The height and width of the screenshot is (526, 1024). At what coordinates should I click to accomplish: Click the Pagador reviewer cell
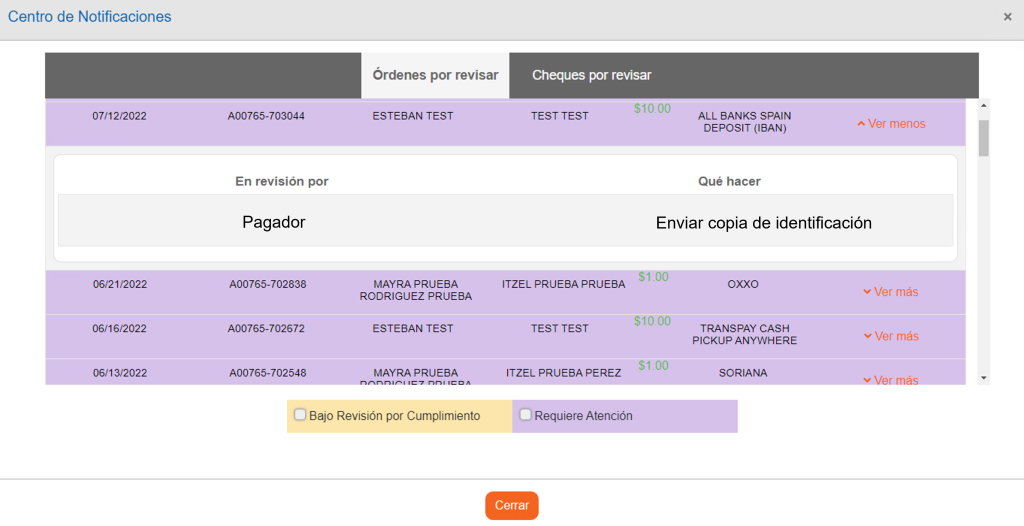click(x=273, y=223)
